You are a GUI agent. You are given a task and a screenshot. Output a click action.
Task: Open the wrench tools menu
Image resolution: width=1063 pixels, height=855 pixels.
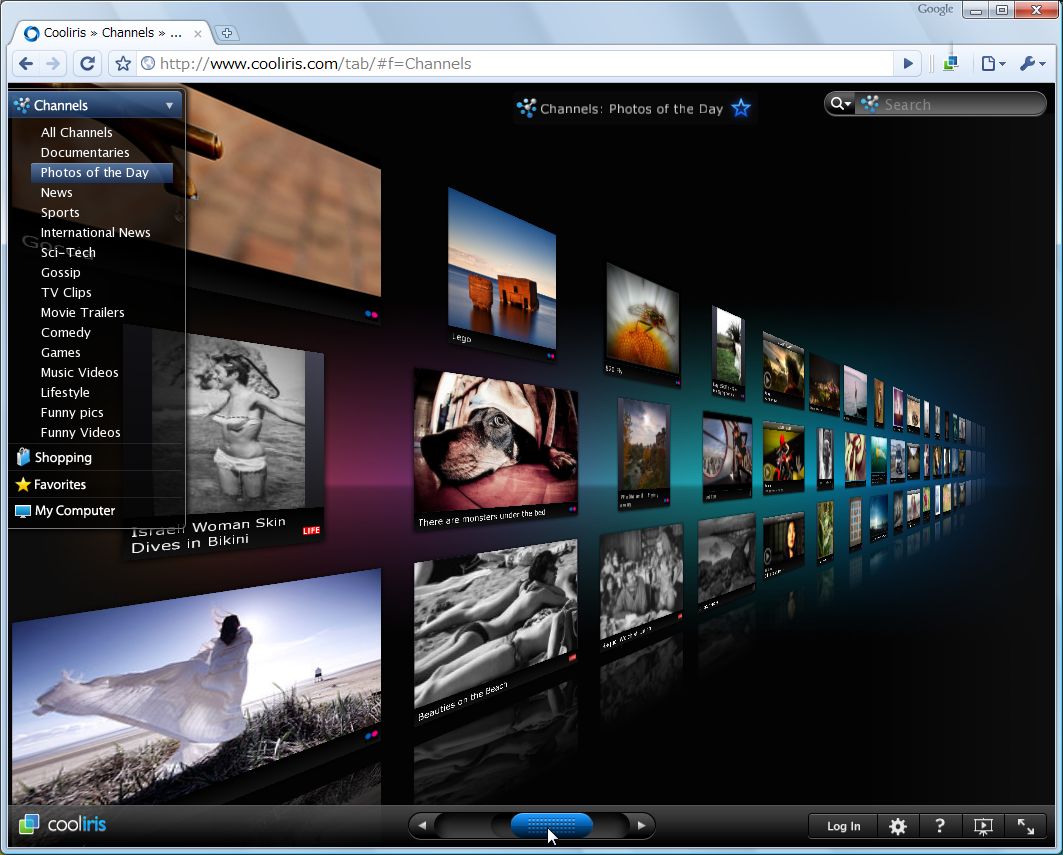[1032, 64]
